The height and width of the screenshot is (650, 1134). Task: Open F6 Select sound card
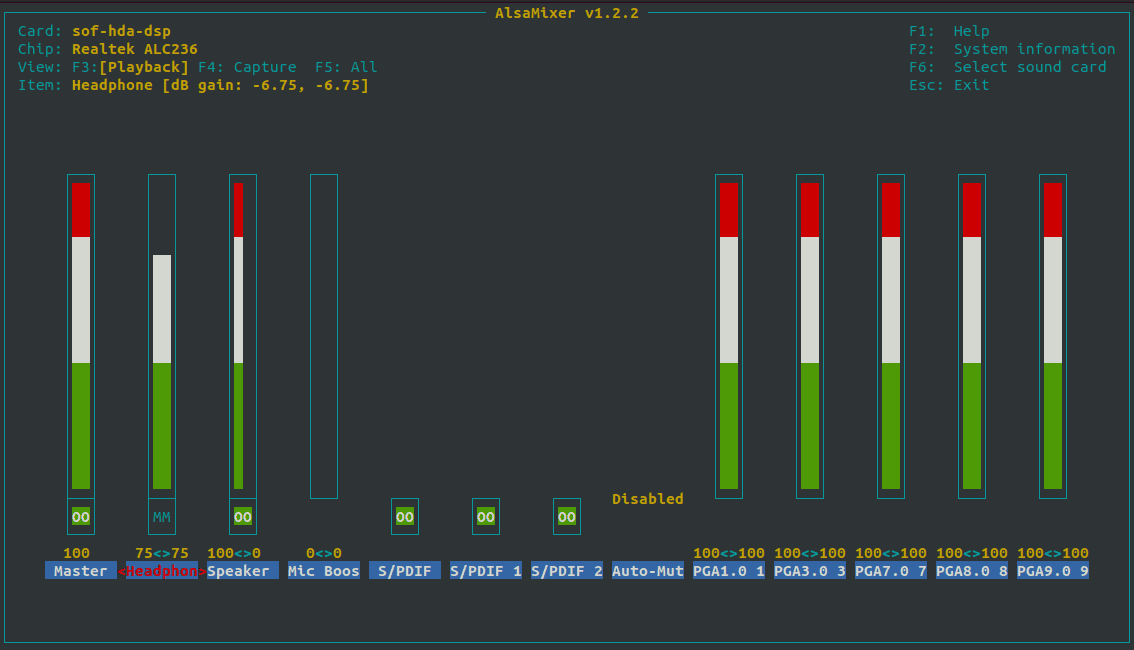tap(1008, 67)
